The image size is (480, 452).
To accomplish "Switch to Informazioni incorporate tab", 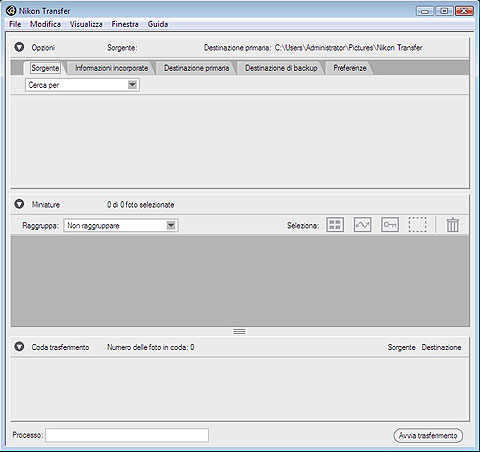I will 111,68.
